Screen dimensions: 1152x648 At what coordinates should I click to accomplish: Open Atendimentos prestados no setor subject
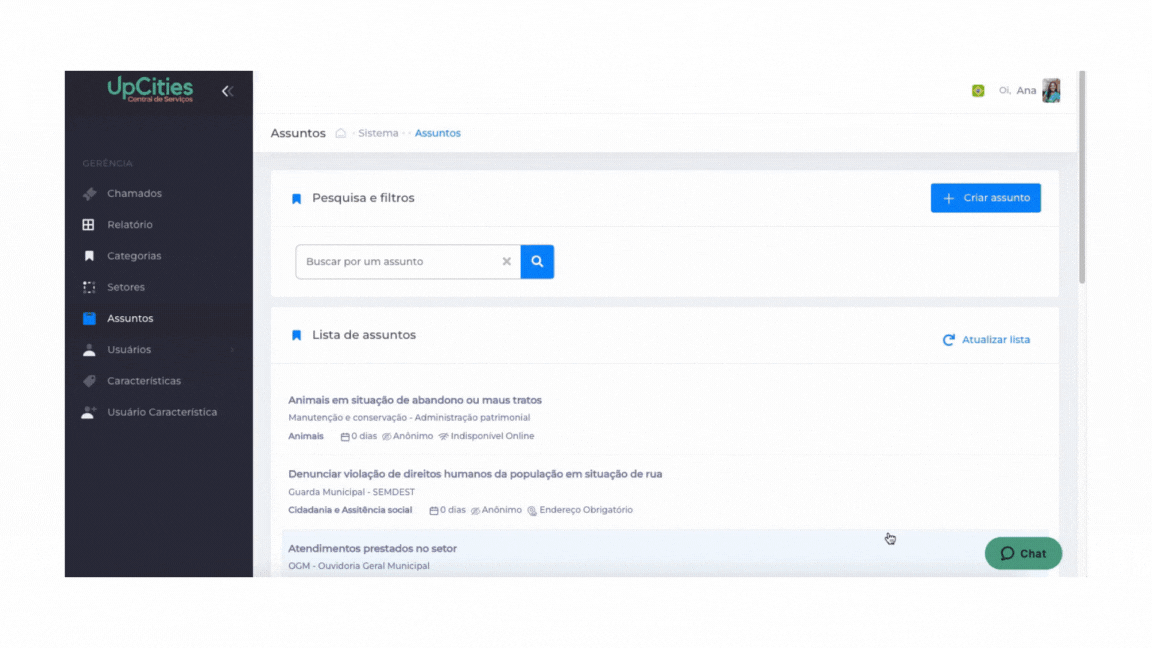pos(372,548)
